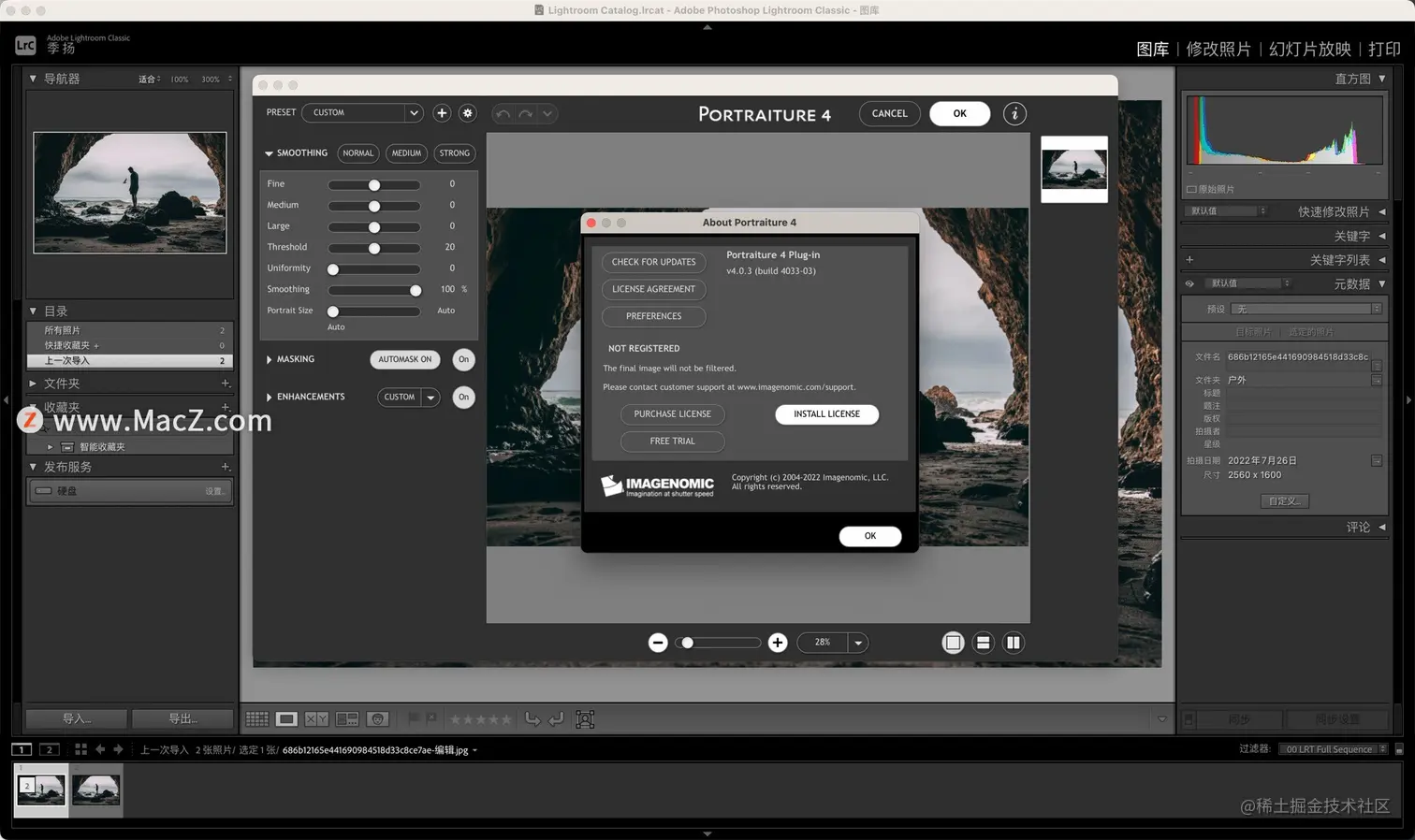Switch to Loupe view in Lightroom toolbar
Viewport: 1415px width, 840px height.
[286, 719]
